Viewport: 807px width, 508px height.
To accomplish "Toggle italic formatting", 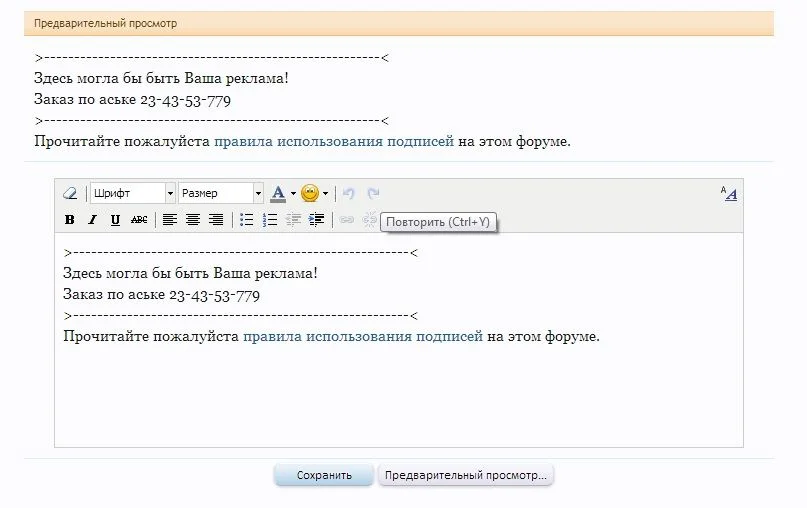I will 92,220.
